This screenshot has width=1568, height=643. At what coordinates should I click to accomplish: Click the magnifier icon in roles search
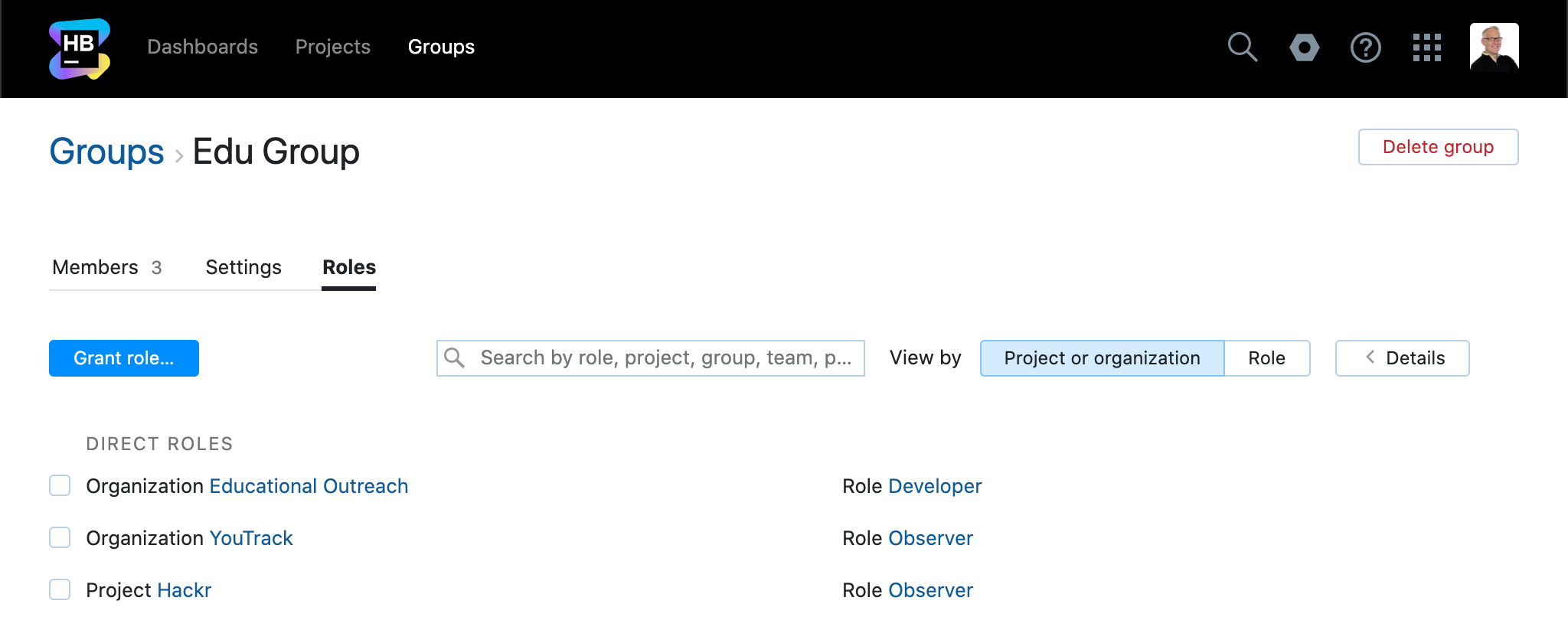455,357
